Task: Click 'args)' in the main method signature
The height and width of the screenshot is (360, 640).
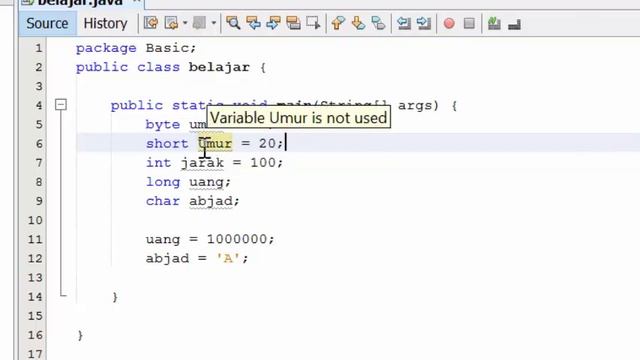Action: click(x=418, y=105)
